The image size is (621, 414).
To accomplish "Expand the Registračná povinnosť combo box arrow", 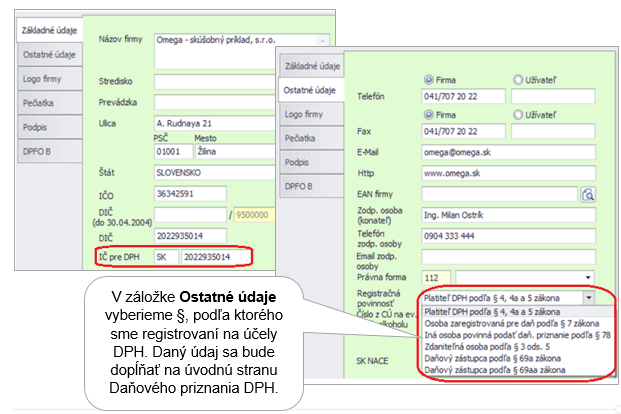I will coord(589,297).
